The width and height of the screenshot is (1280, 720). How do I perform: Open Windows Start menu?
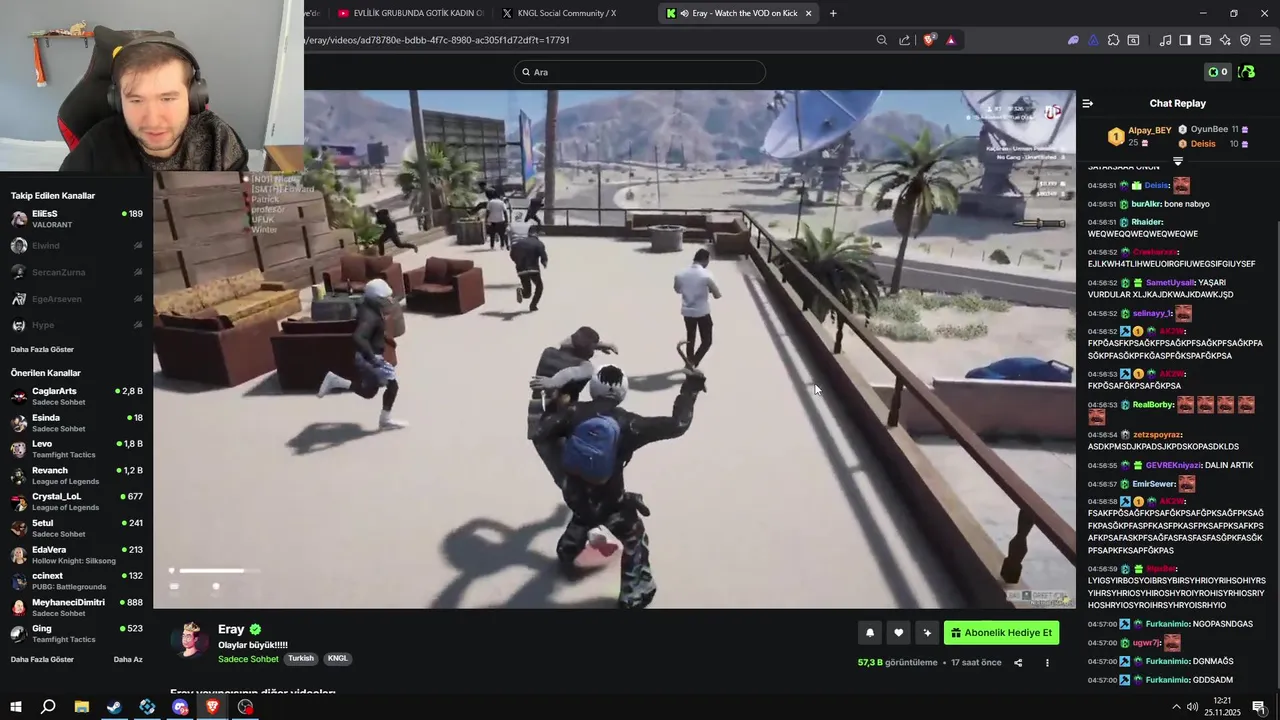coord(15,707)
